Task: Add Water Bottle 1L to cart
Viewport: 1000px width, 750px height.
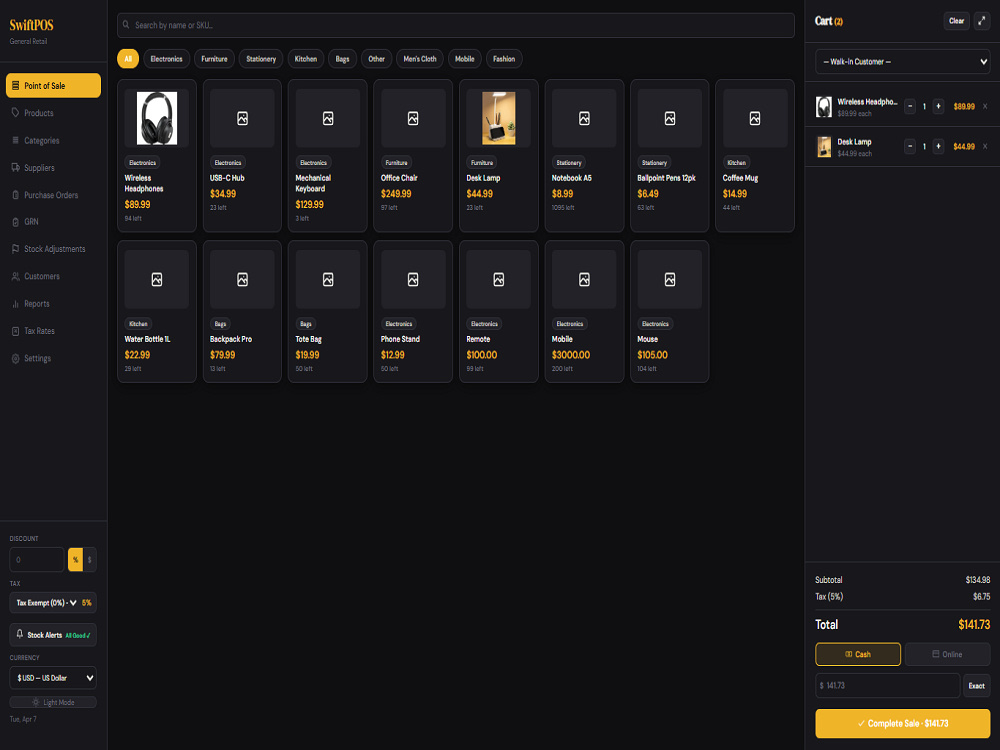Action: point(157,311)
